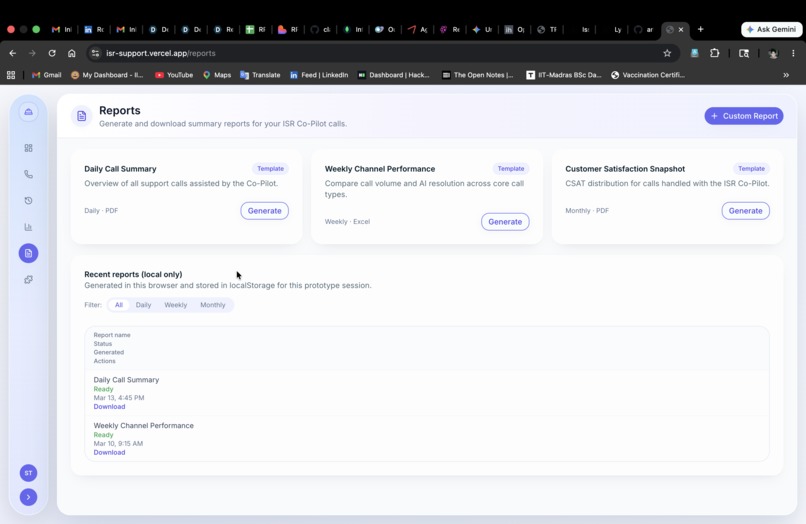Open the apps grid icon in the bookmarks bar
Screen dimensions: 806x524
(11, 75)
